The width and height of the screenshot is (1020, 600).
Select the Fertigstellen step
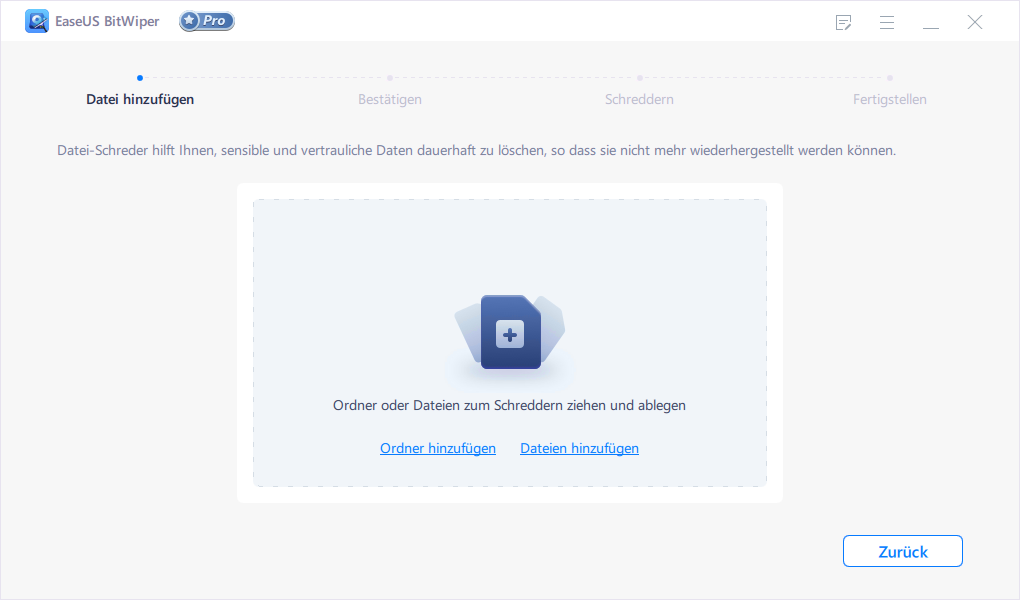coord(889,99)
